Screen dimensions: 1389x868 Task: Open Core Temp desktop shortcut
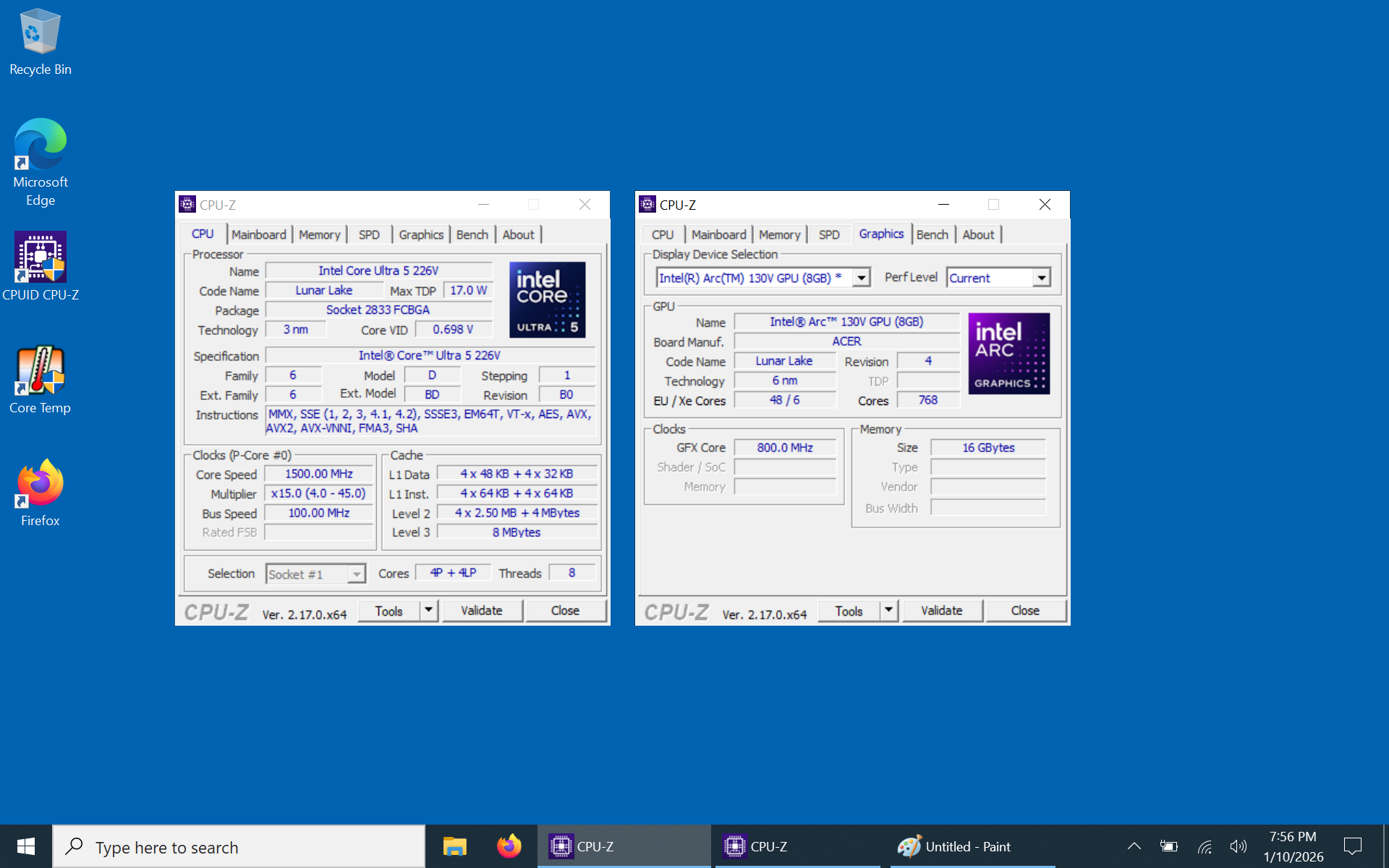coord(40,379)
